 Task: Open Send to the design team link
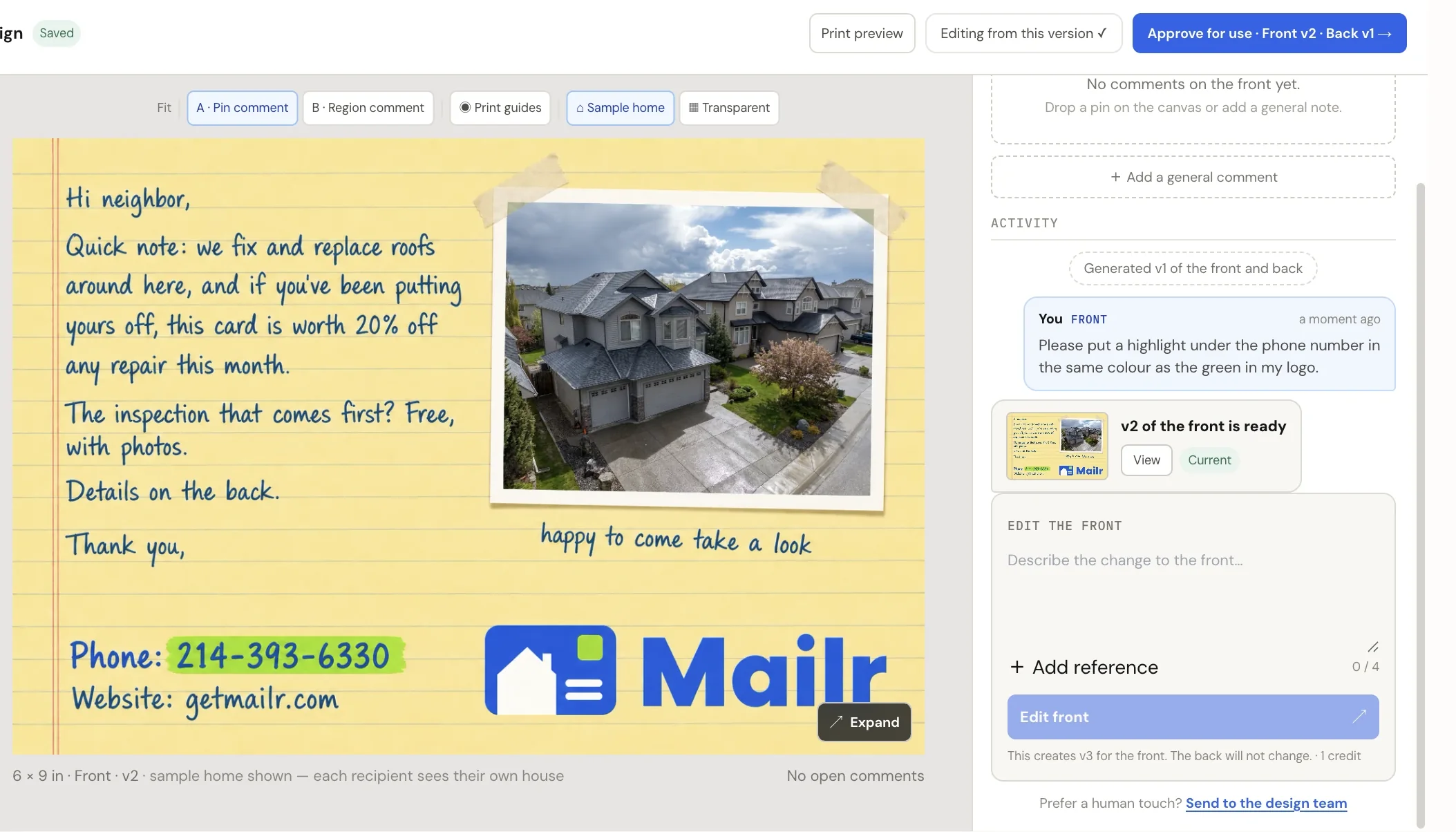pyautogui.click(x=1266, y=803)
